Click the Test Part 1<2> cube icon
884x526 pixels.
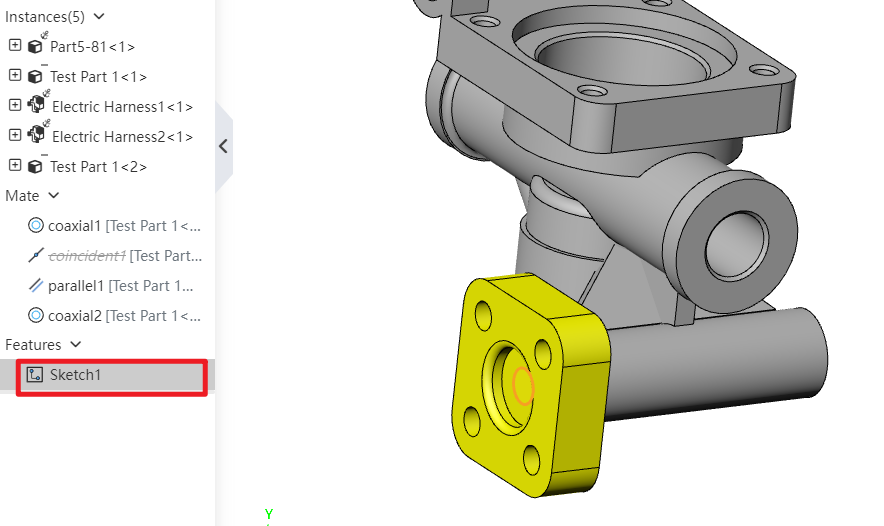35,166
